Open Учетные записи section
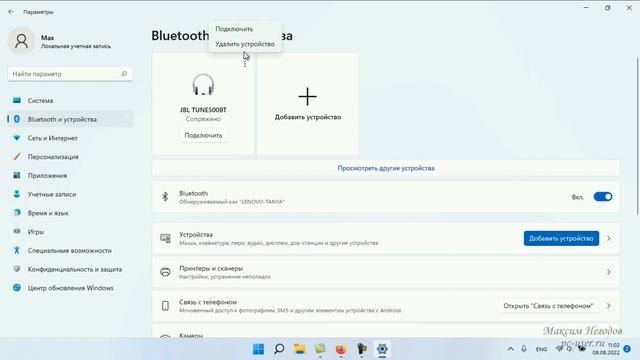The height and width of the screenshot is (360, 640). [70, 194]
